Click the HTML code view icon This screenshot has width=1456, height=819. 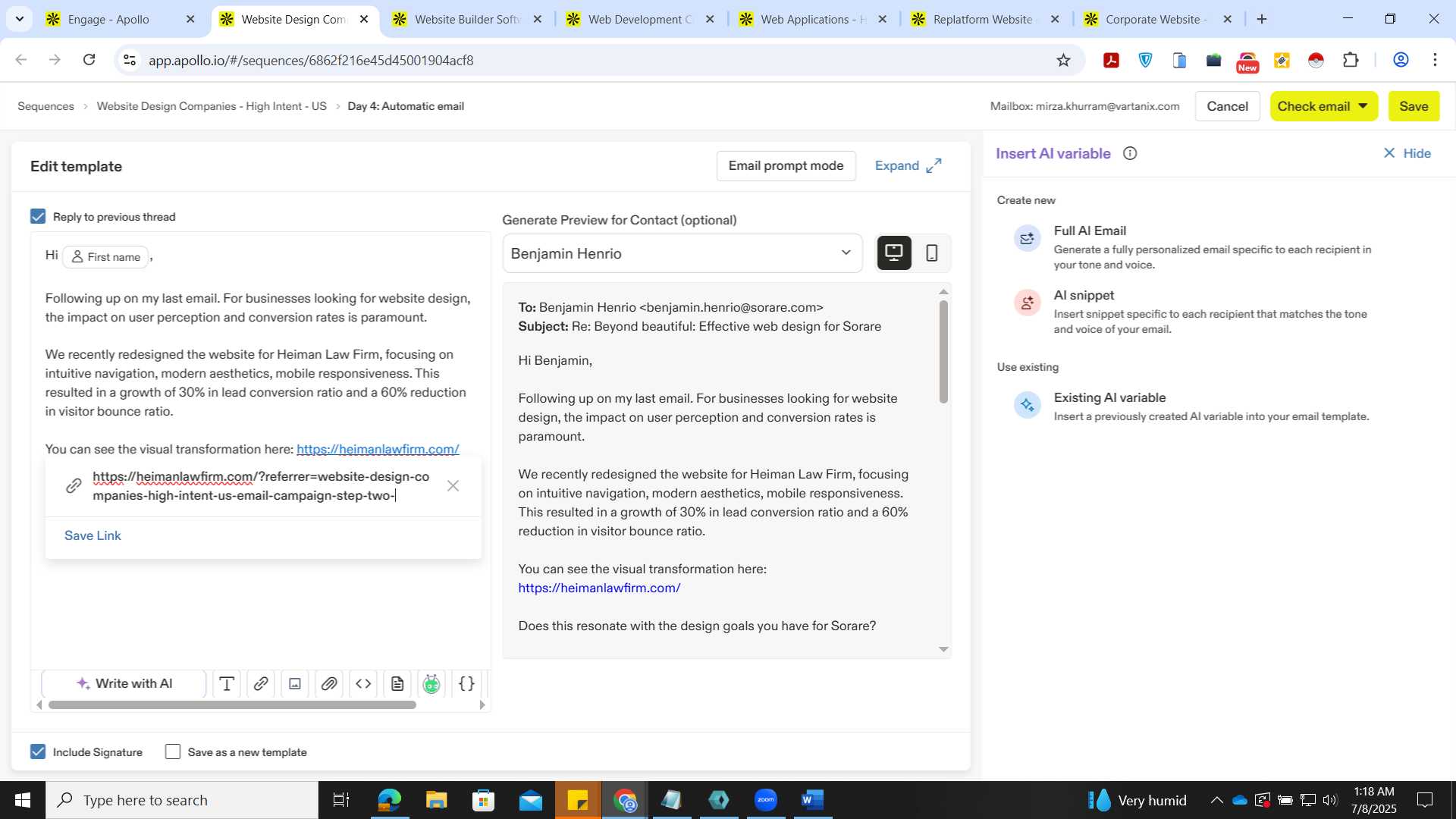click(x=363, y=684)
